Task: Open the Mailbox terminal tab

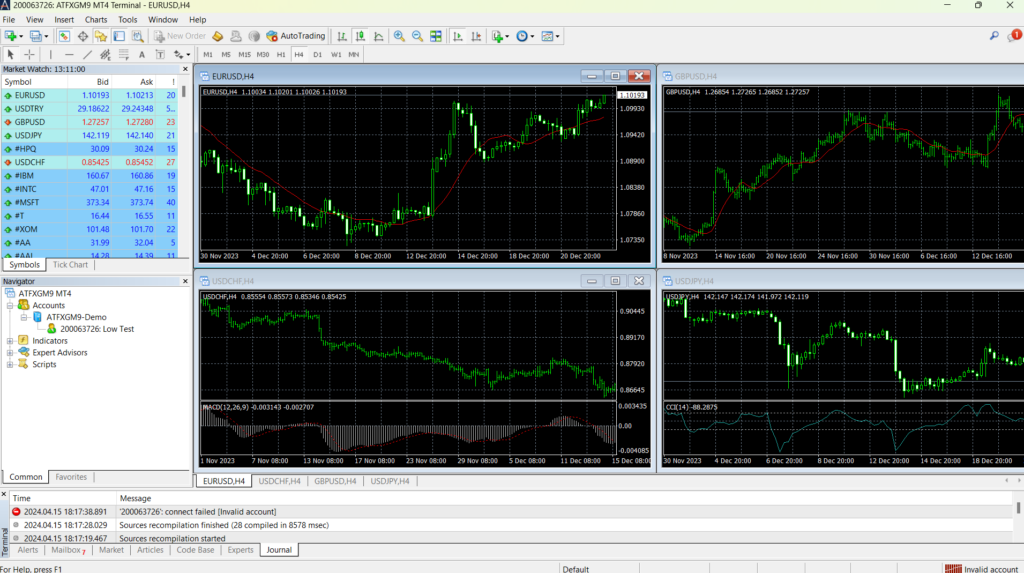Action: point(68,550)
